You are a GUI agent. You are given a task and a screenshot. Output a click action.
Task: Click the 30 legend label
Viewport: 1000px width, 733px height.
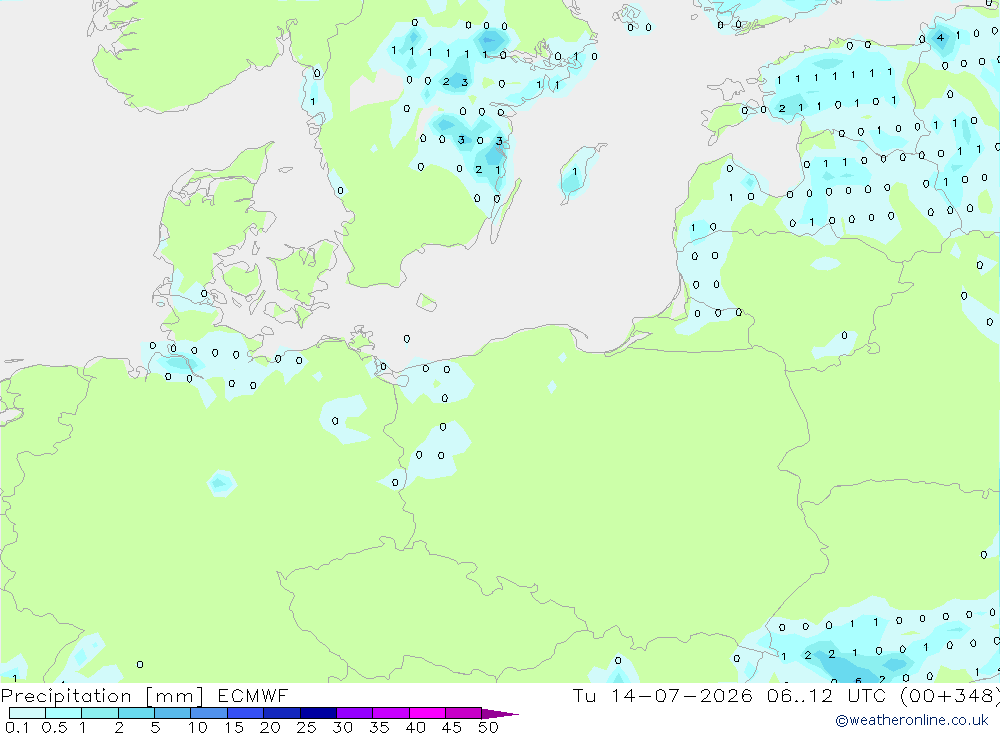(342, 727)
